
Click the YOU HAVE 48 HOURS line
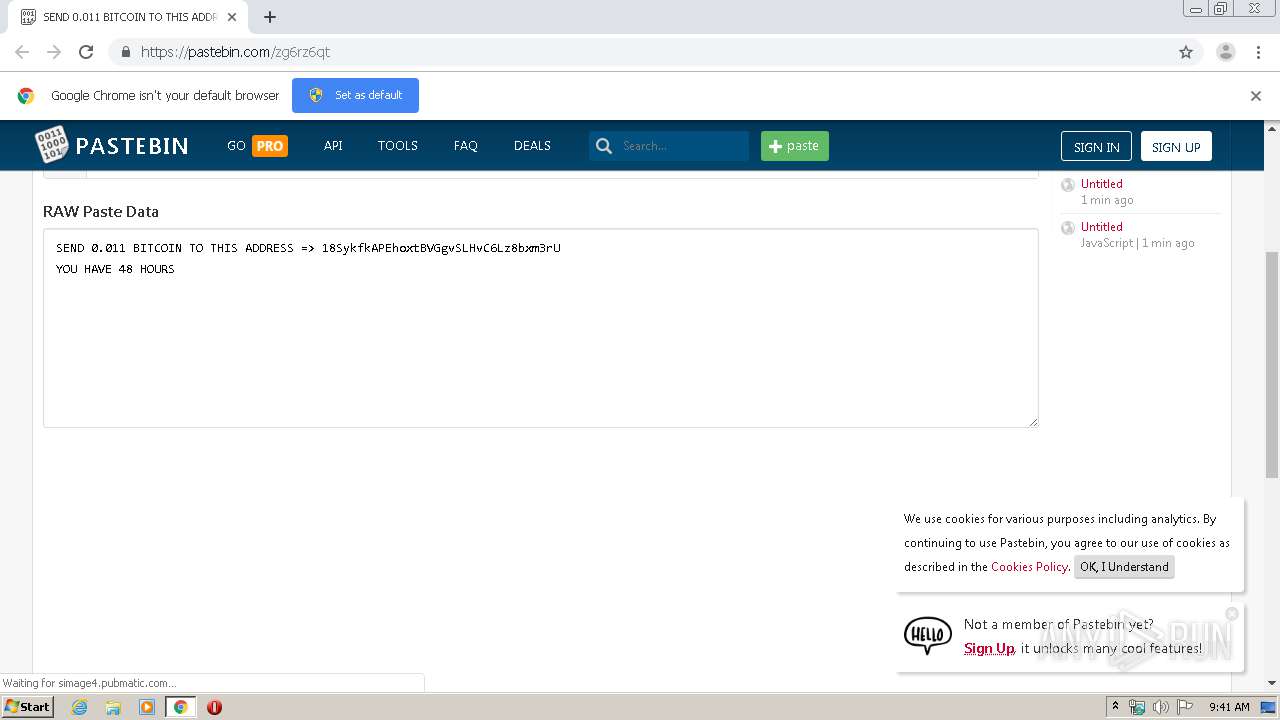point(115,269)
